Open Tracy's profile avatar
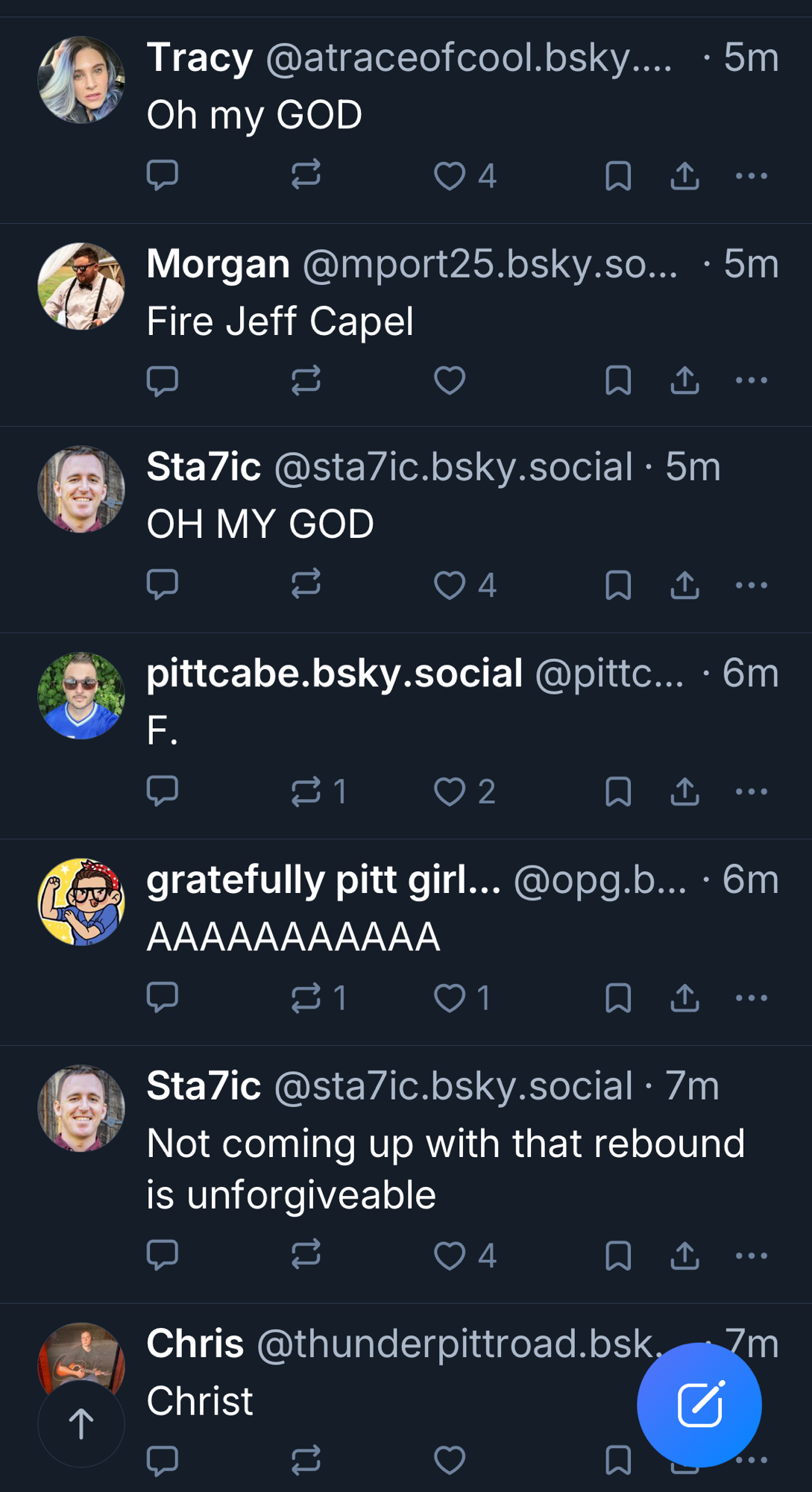Image resolution: width=812 pixels, height=1492 pixels. [81, 80]
